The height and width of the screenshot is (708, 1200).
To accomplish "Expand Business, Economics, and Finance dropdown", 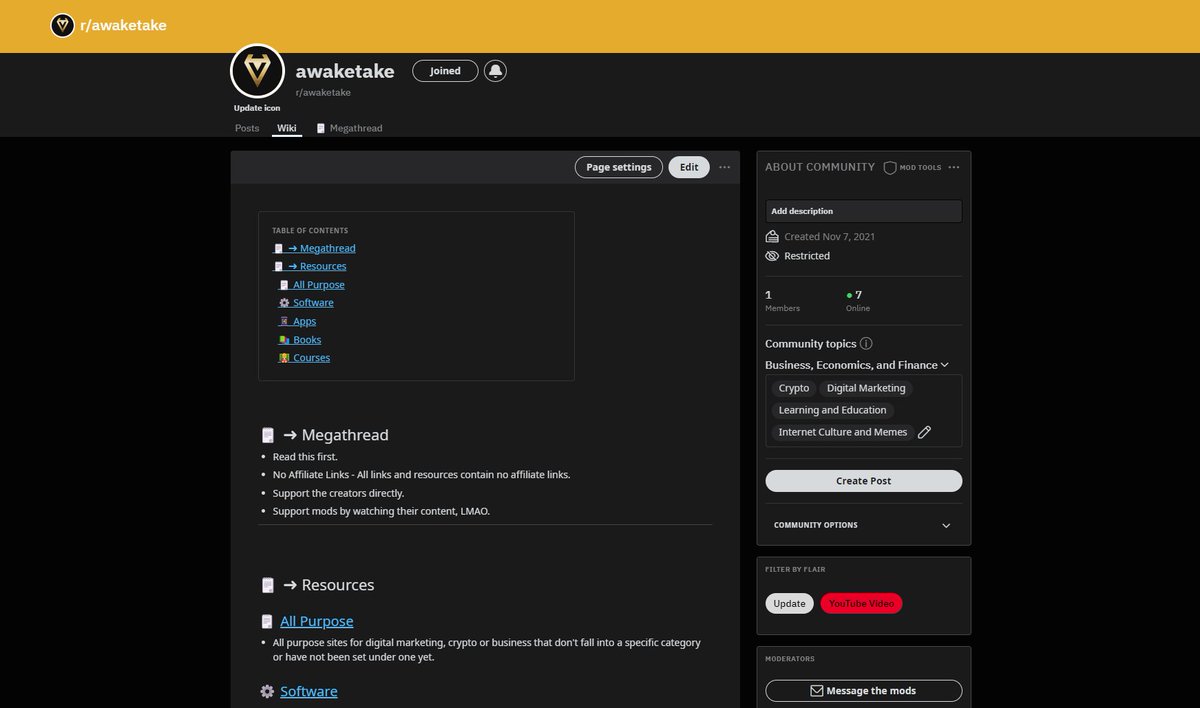I will [857, 365].
